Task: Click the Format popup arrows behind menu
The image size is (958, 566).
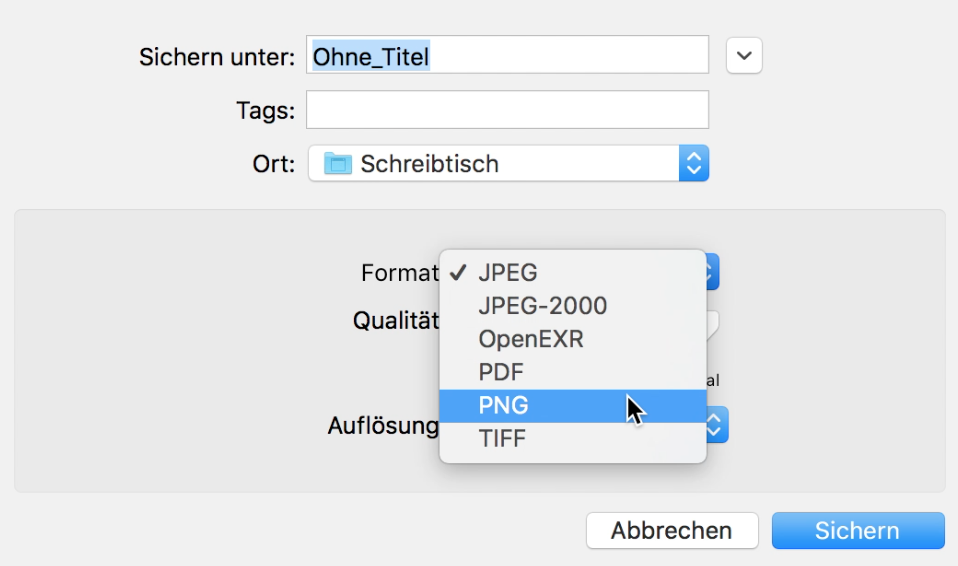Action: click(712, 271)
